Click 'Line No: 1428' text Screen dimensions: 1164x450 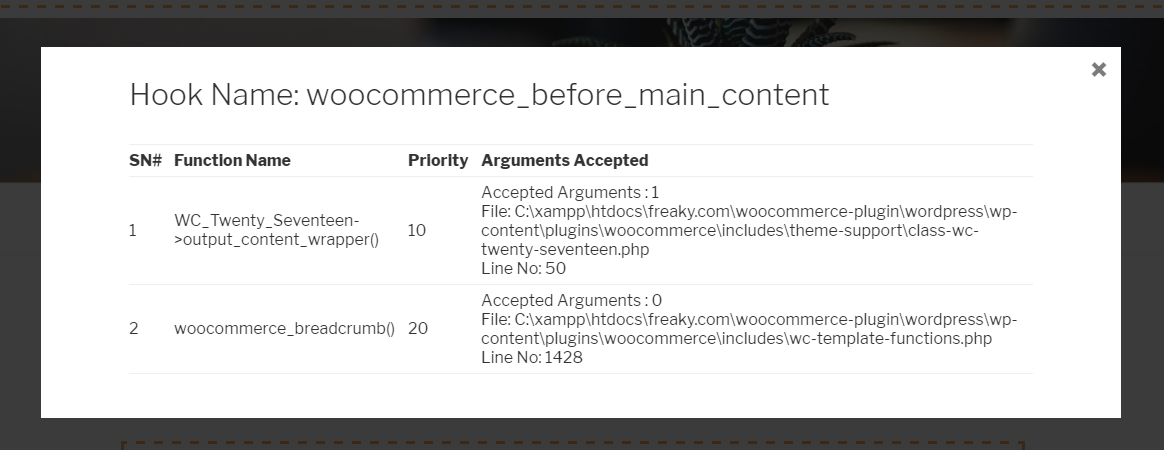(x=532, y=357)
